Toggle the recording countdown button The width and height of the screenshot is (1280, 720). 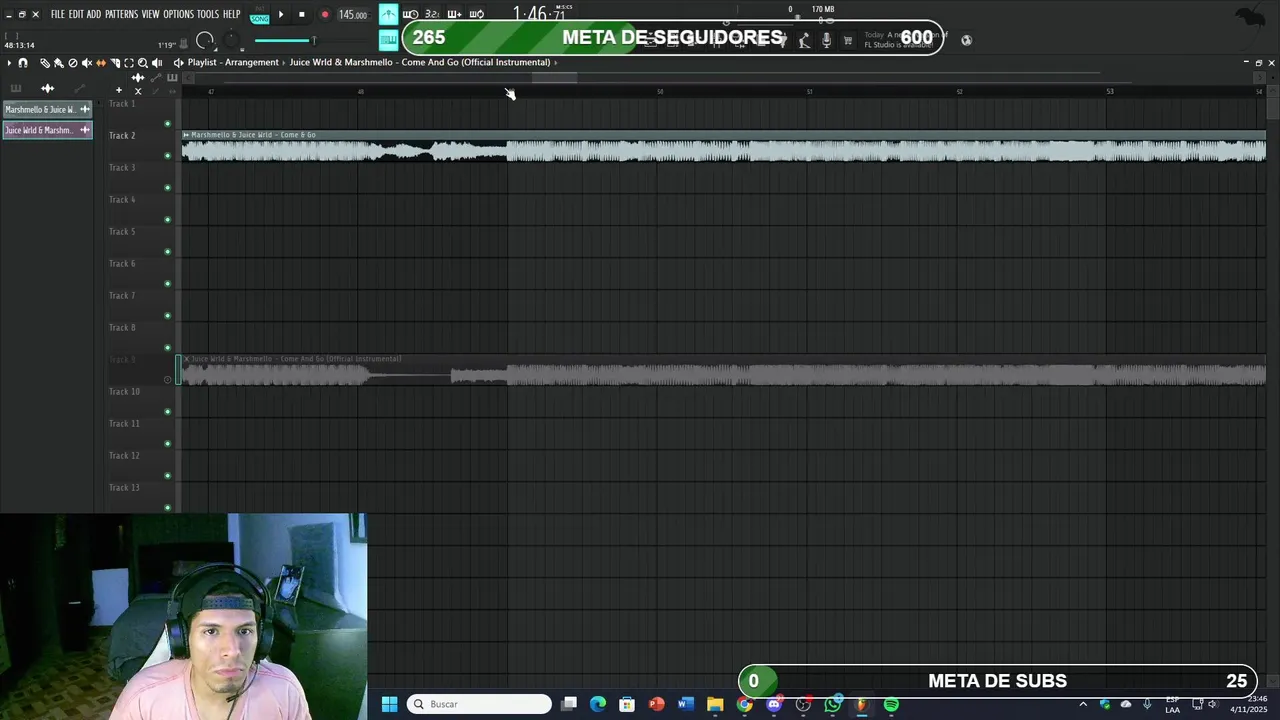coord(432,14)
